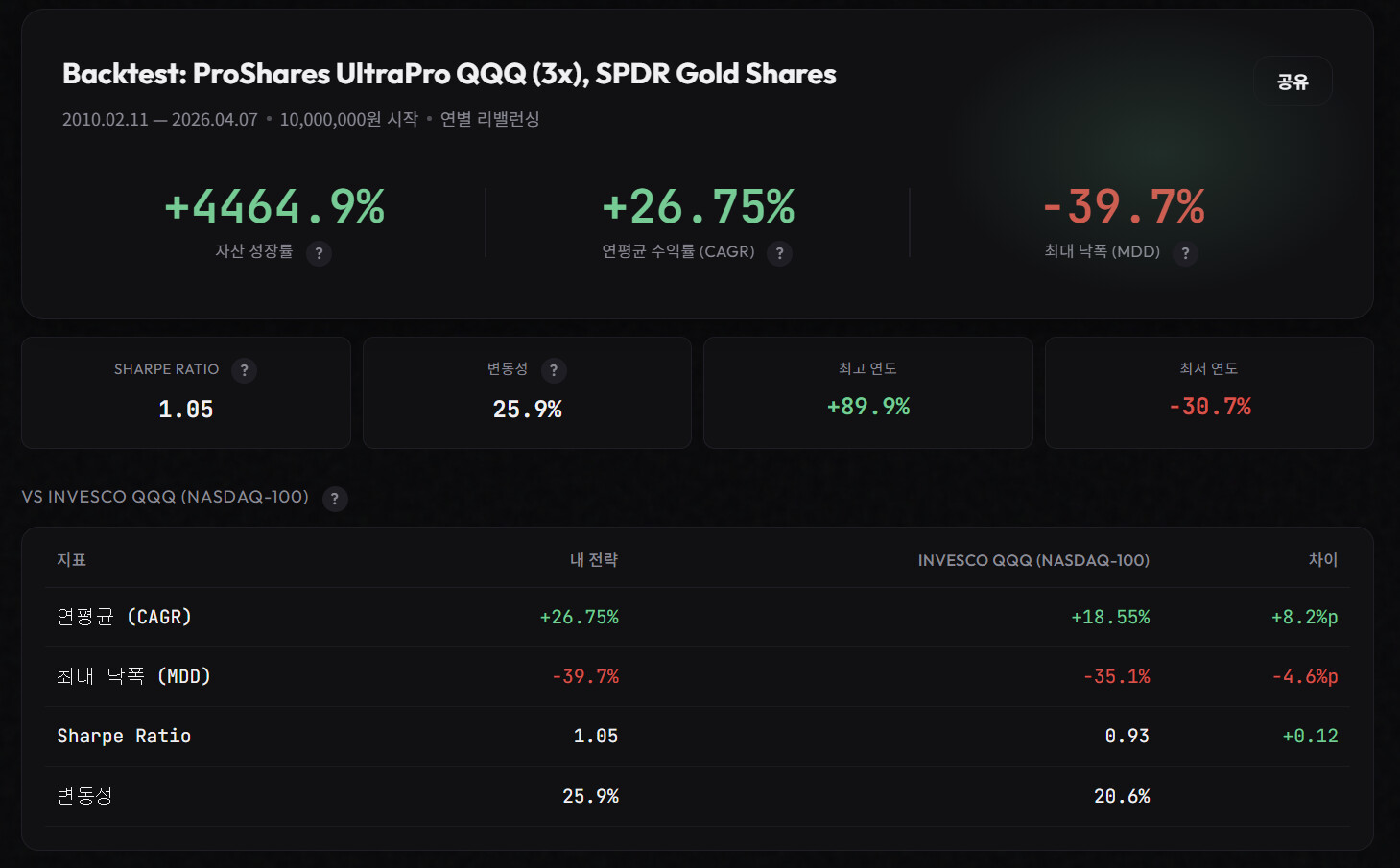The height and width of the screenshot is (868, 1400).
Task: Click INVESCO QQQ (NASDAQ-100) column header
Action: tap(1032, 560)
